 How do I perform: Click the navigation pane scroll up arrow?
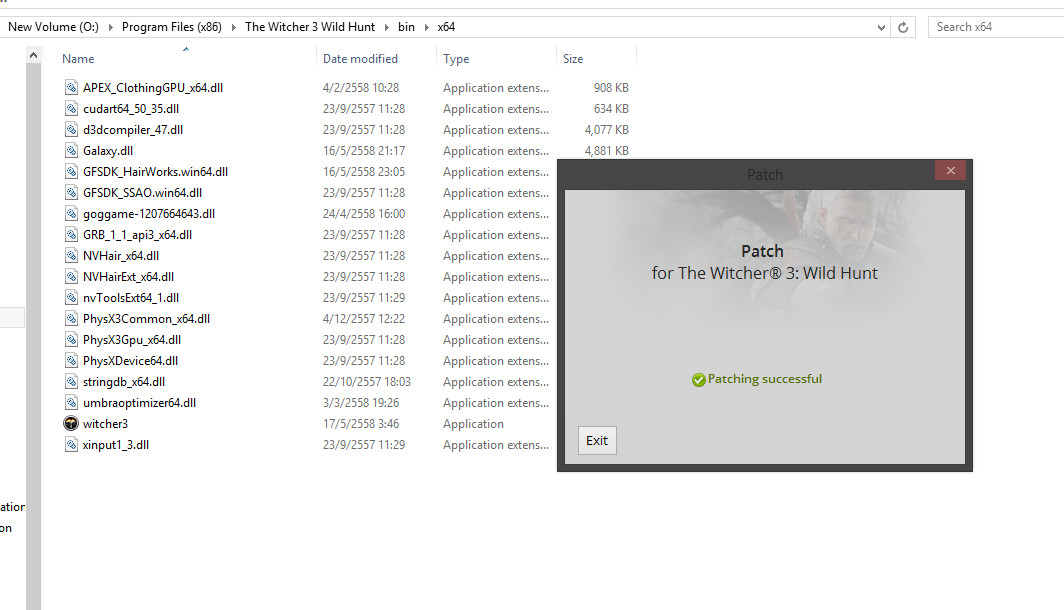[x=33, y=56]
